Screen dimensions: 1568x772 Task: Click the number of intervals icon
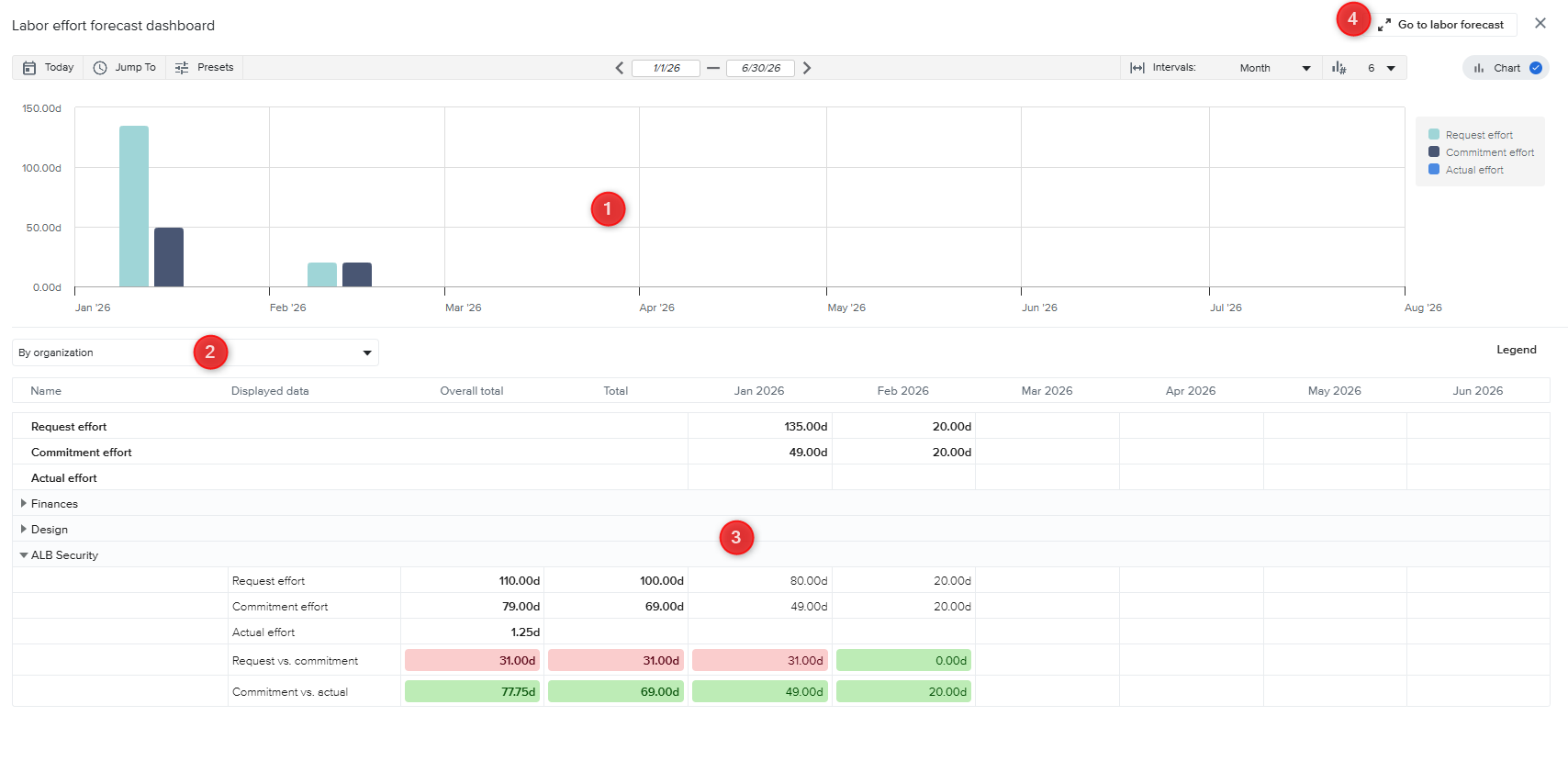tap(1339, 68)
